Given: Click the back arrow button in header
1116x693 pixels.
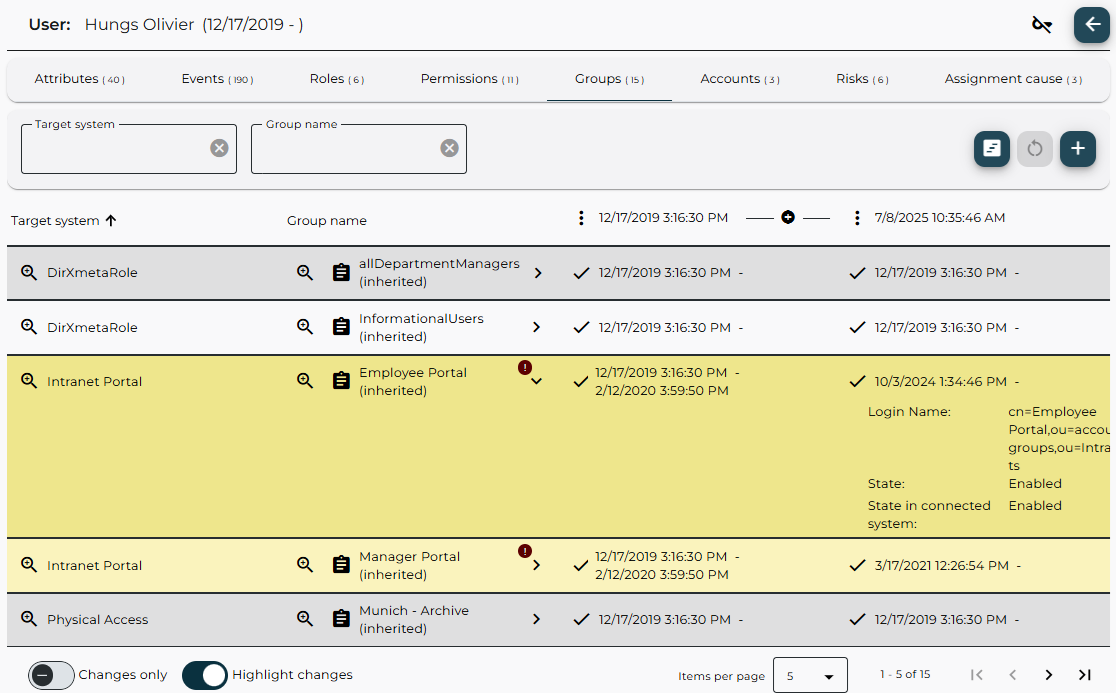Looking at the screenshot, I should pyautogui.click(x=1091, y=25).
